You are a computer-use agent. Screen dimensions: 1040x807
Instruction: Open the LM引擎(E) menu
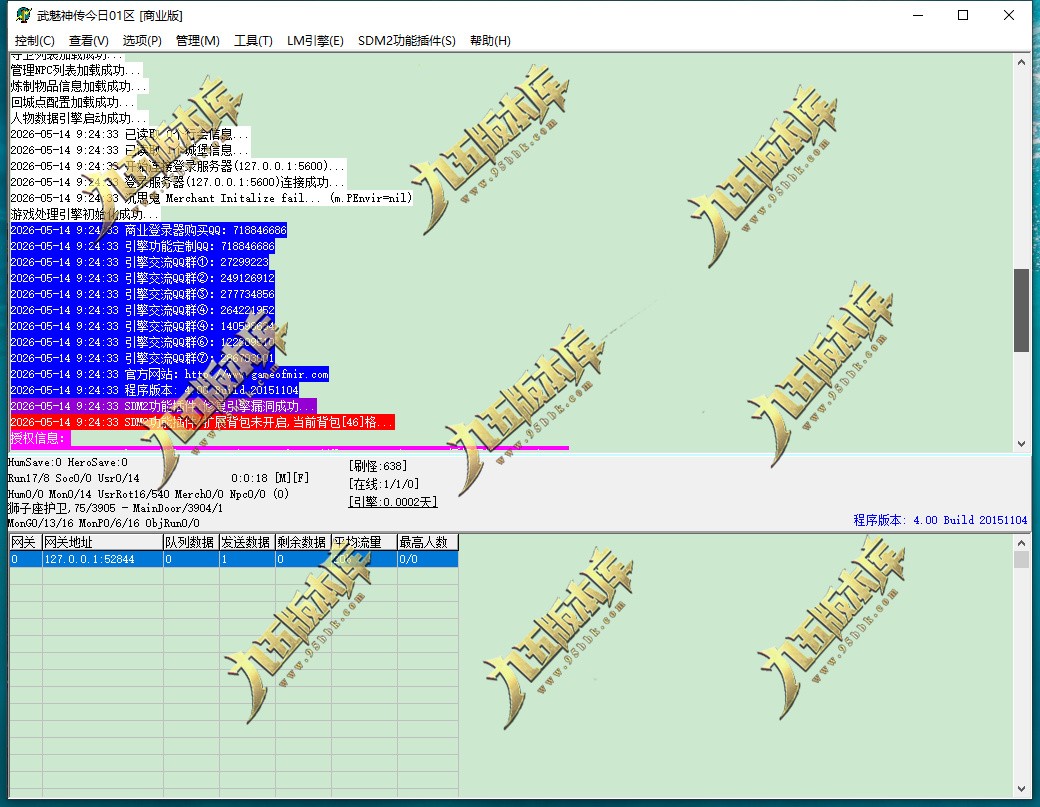(315, 40)
